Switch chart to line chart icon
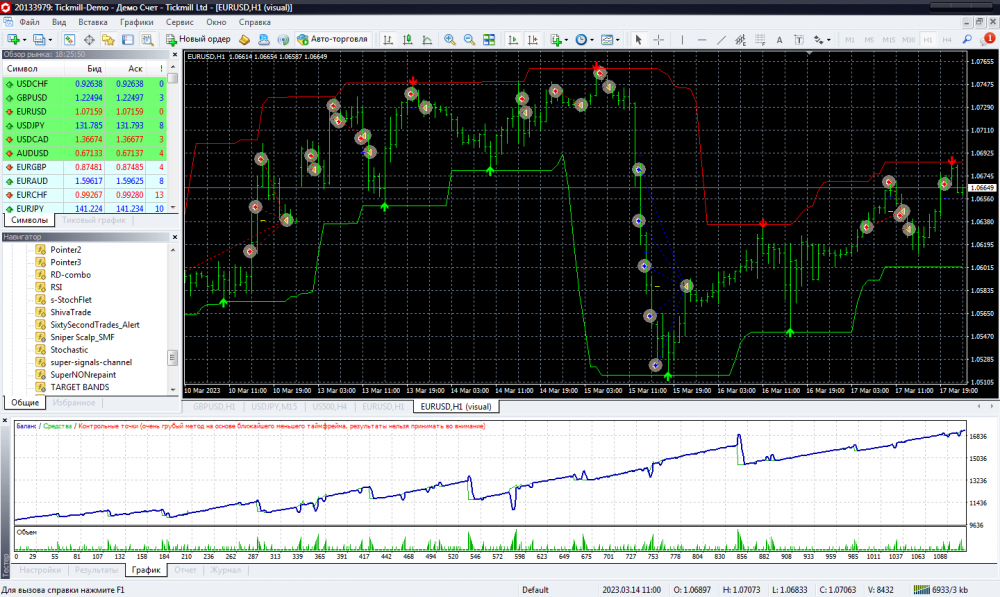This screenshot has height=597, width=1000. click(x=427, y=40)
